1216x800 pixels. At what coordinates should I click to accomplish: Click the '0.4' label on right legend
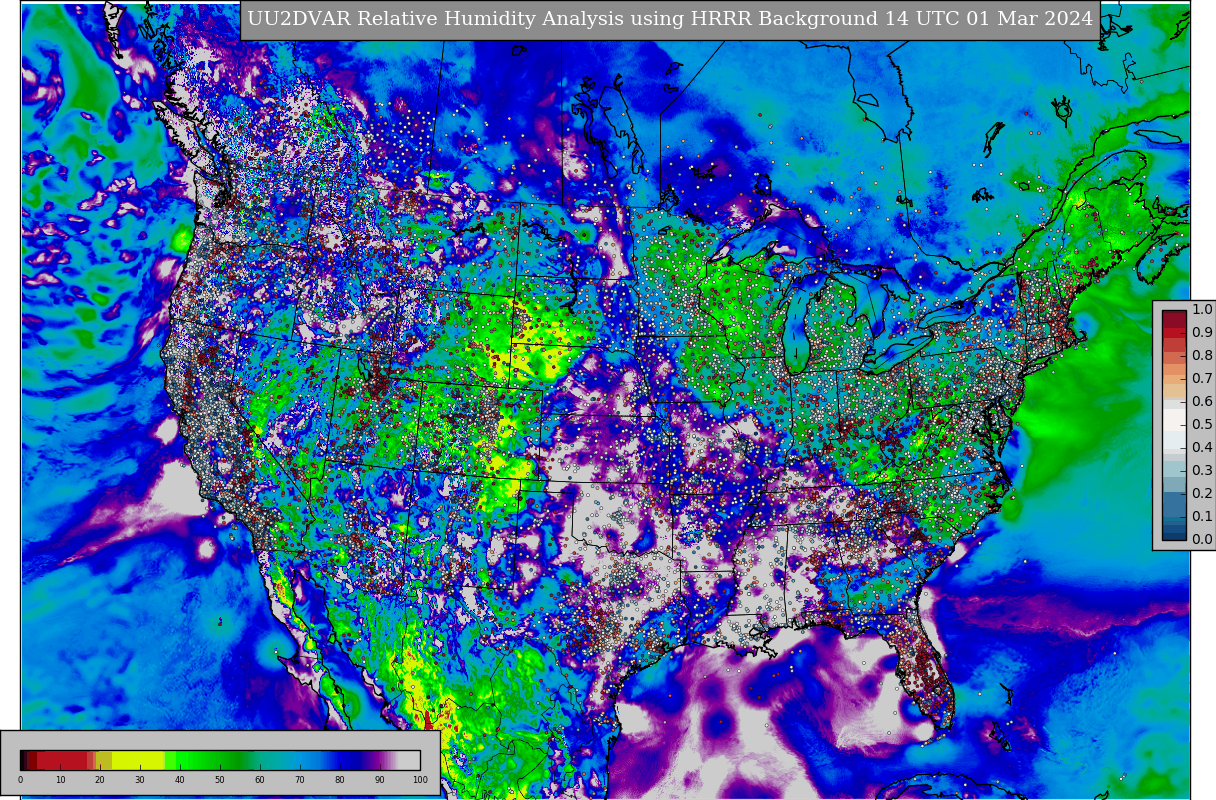click(1202, 447)
